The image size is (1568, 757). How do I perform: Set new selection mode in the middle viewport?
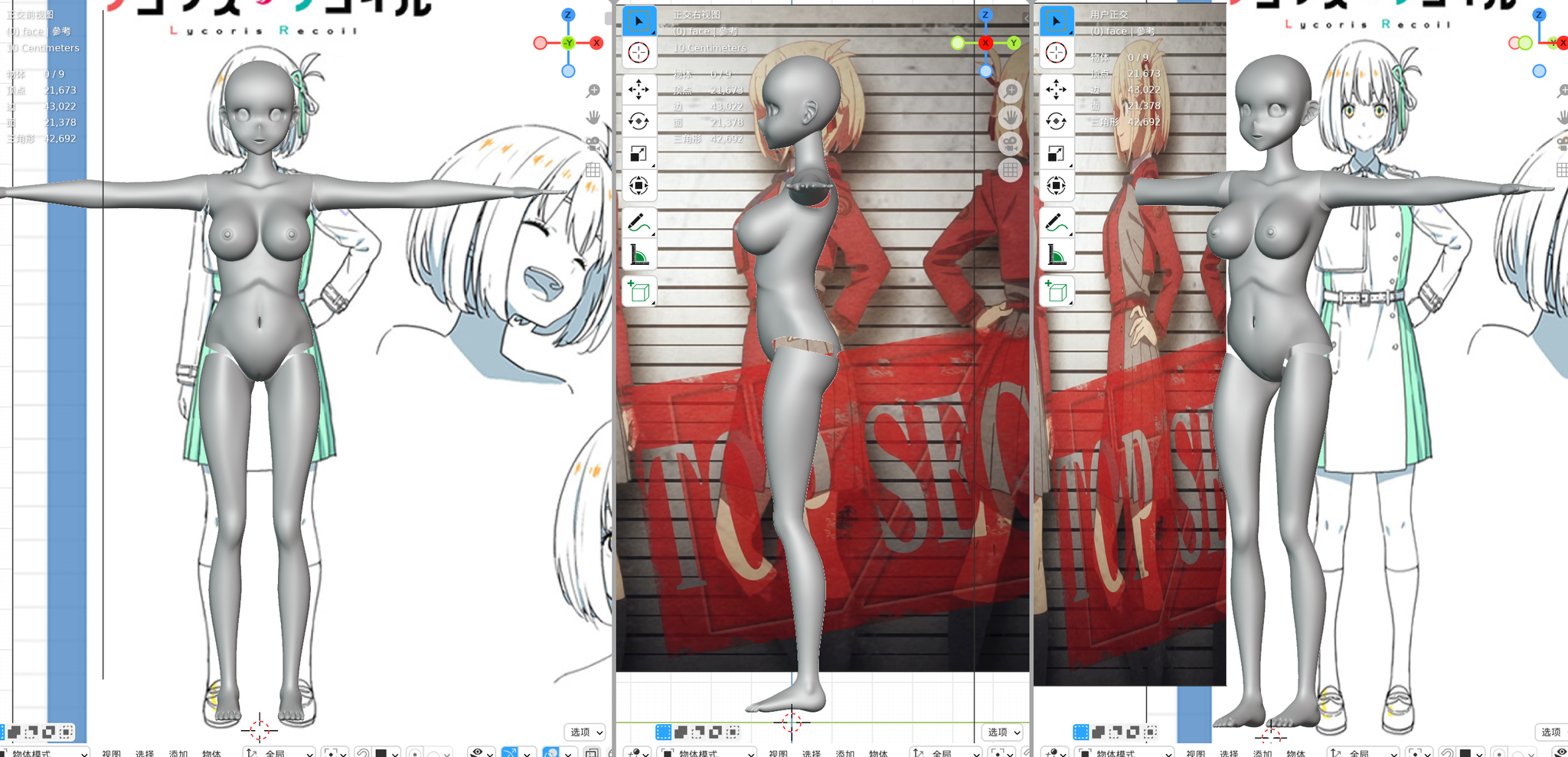click(x=663, y=732)
